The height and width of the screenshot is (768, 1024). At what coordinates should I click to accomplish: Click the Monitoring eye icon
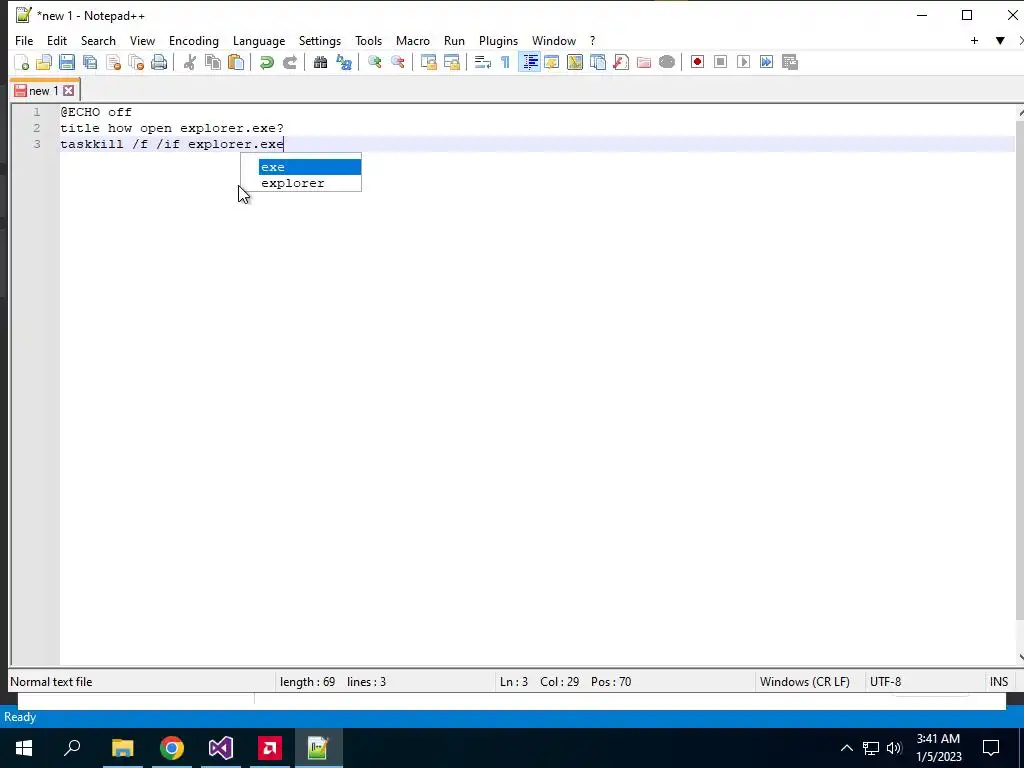pyautogui.click(x=667, y=62)
